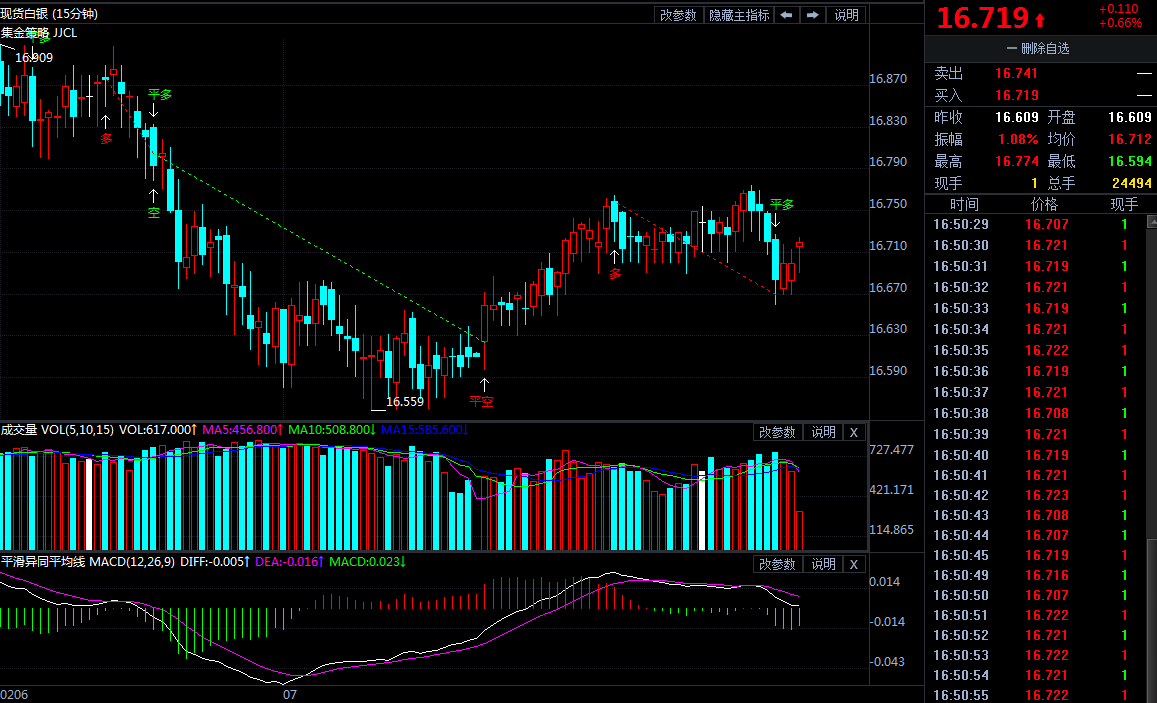Open 改参数 for the main chart

coord(678,15)
